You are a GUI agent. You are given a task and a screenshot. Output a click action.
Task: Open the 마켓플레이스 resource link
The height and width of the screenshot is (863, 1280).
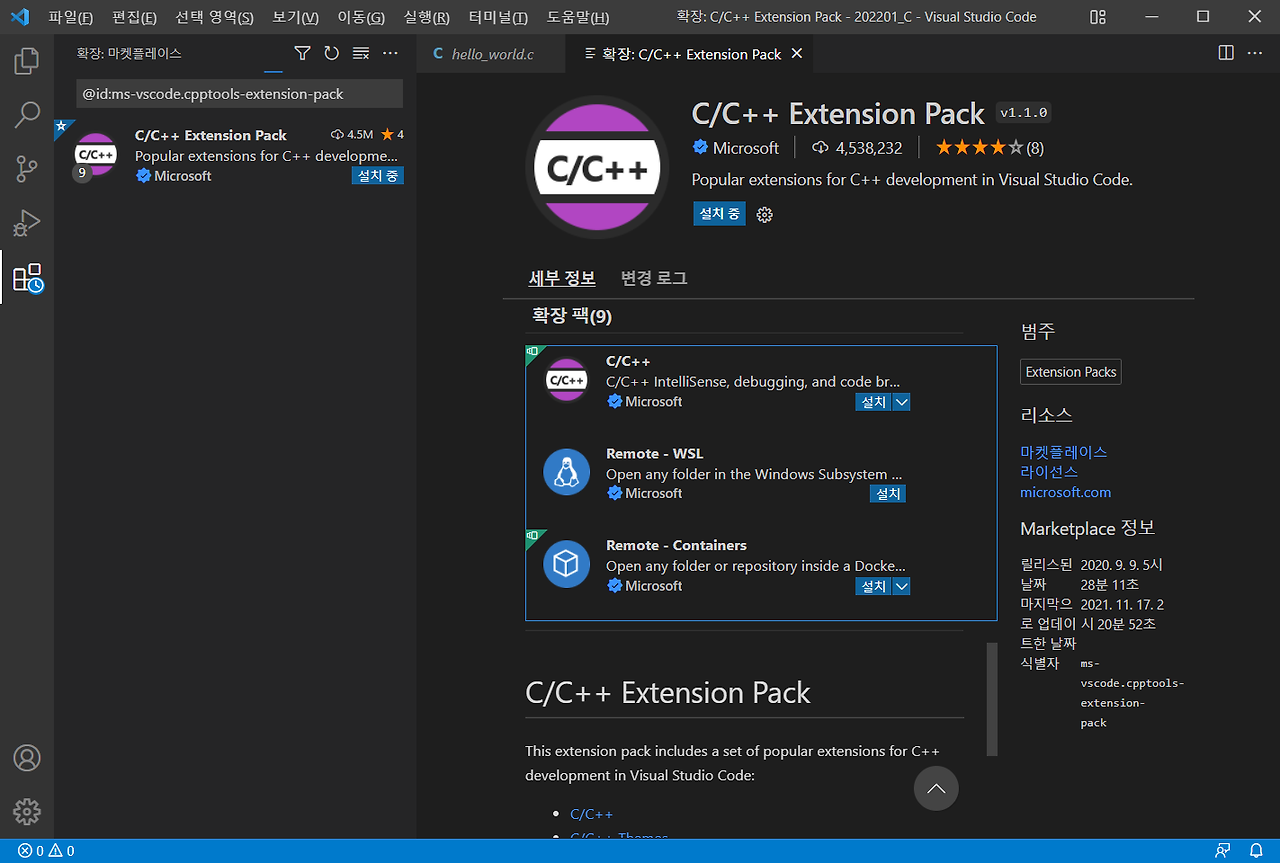1064,452
